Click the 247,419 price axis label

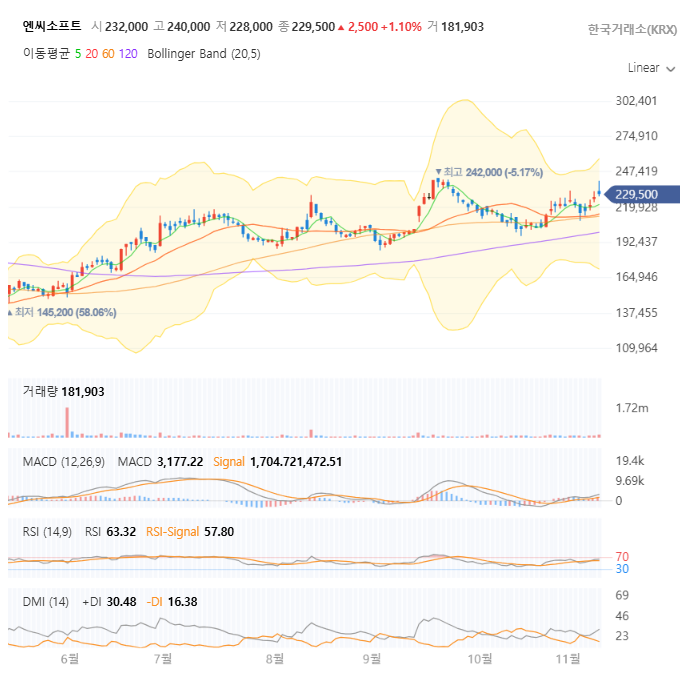636,171
